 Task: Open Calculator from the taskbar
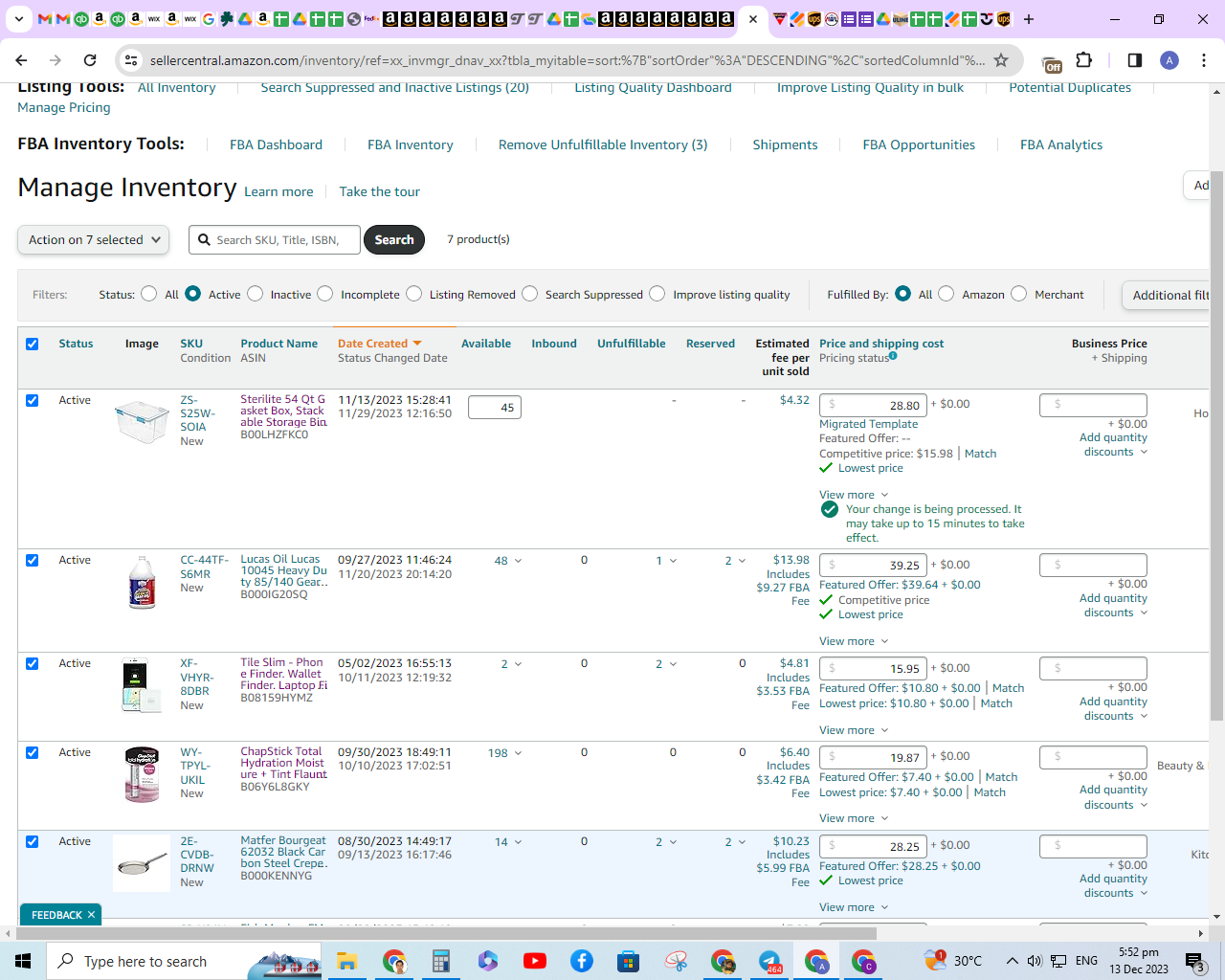click(x=440, y=961)
